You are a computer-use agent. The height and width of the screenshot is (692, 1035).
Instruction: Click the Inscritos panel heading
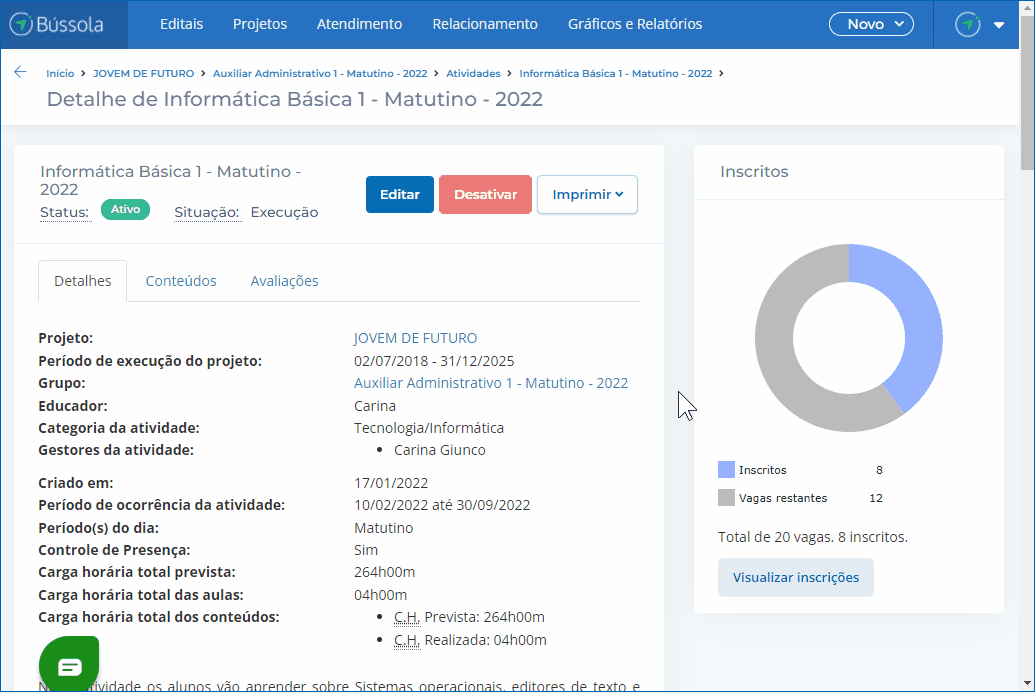[x=754, y=172]
